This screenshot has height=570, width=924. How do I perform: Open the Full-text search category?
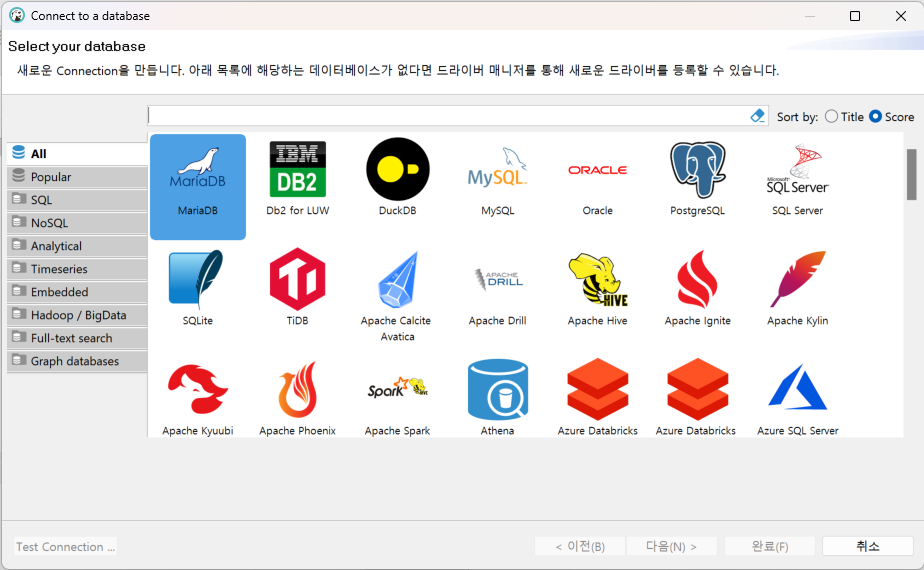pyautogui.click(x=77, y=338)
